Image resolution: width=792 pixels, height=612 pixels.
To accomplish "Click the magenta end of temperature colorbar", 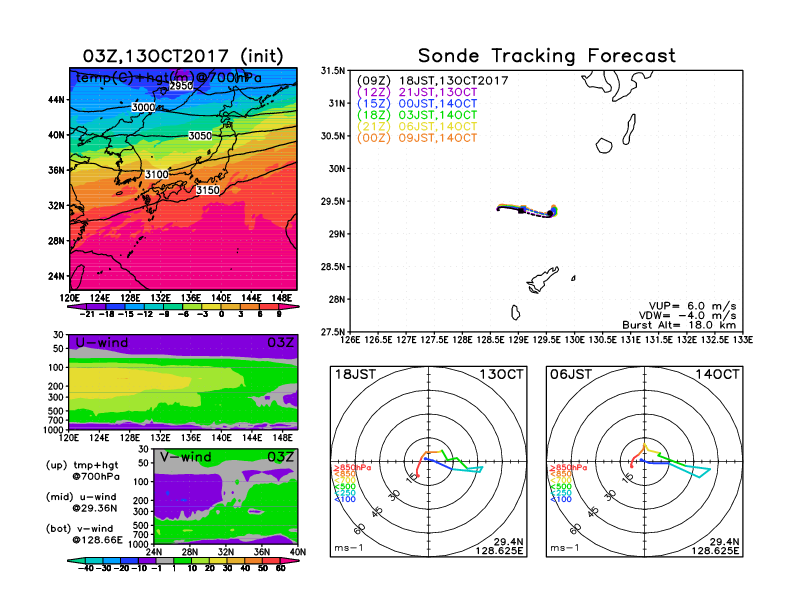I will [x=289, y=307].
